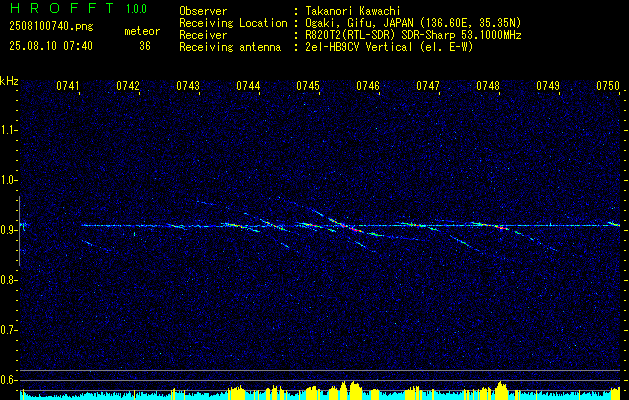Click the 0749 time marker
Image resolution: width=629 pixels, height=400 pixels.
pos(548,85)
